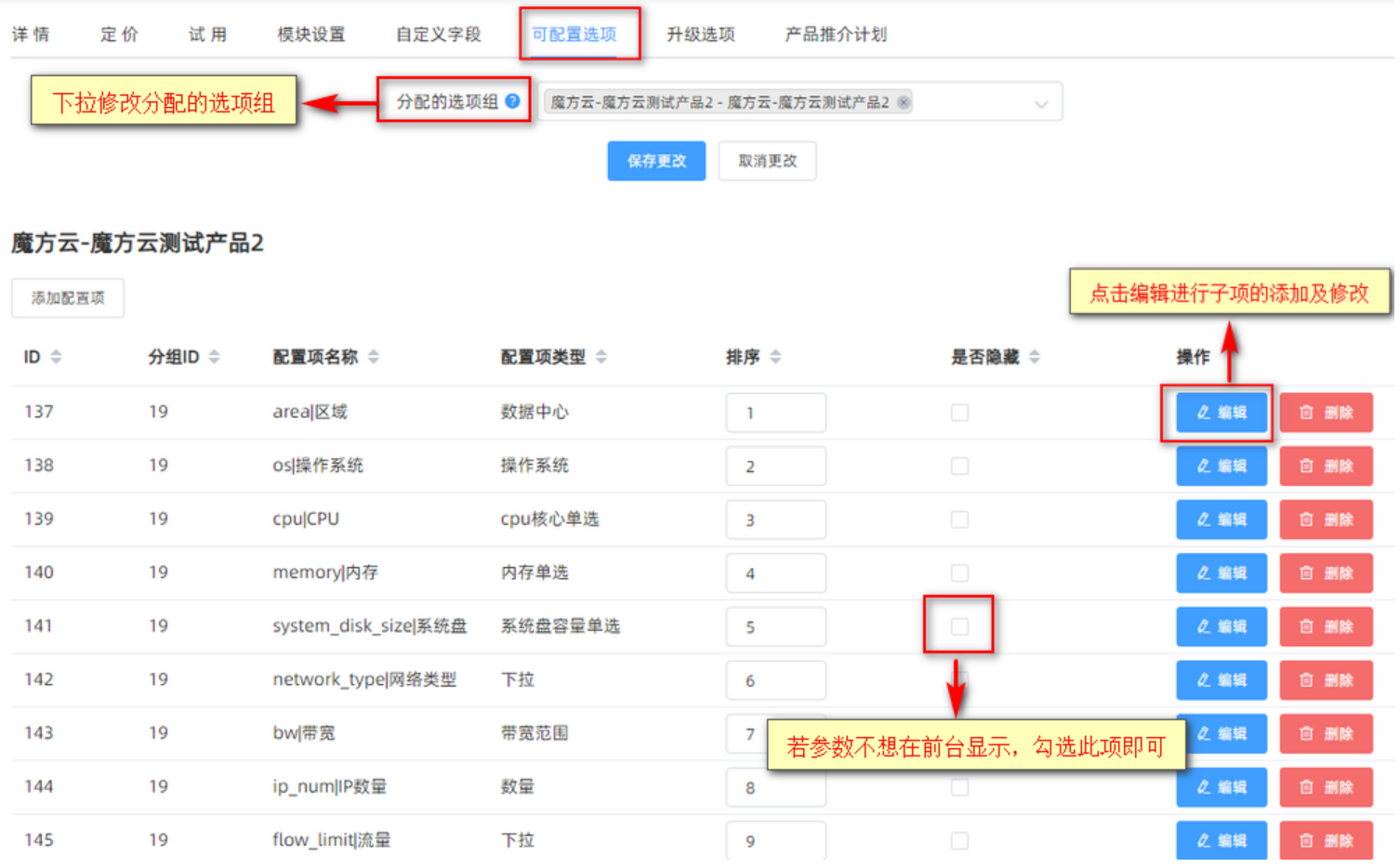Delete the memory|内存 configuration item
Screen dimensions: 1400x868
(1327, 573)
